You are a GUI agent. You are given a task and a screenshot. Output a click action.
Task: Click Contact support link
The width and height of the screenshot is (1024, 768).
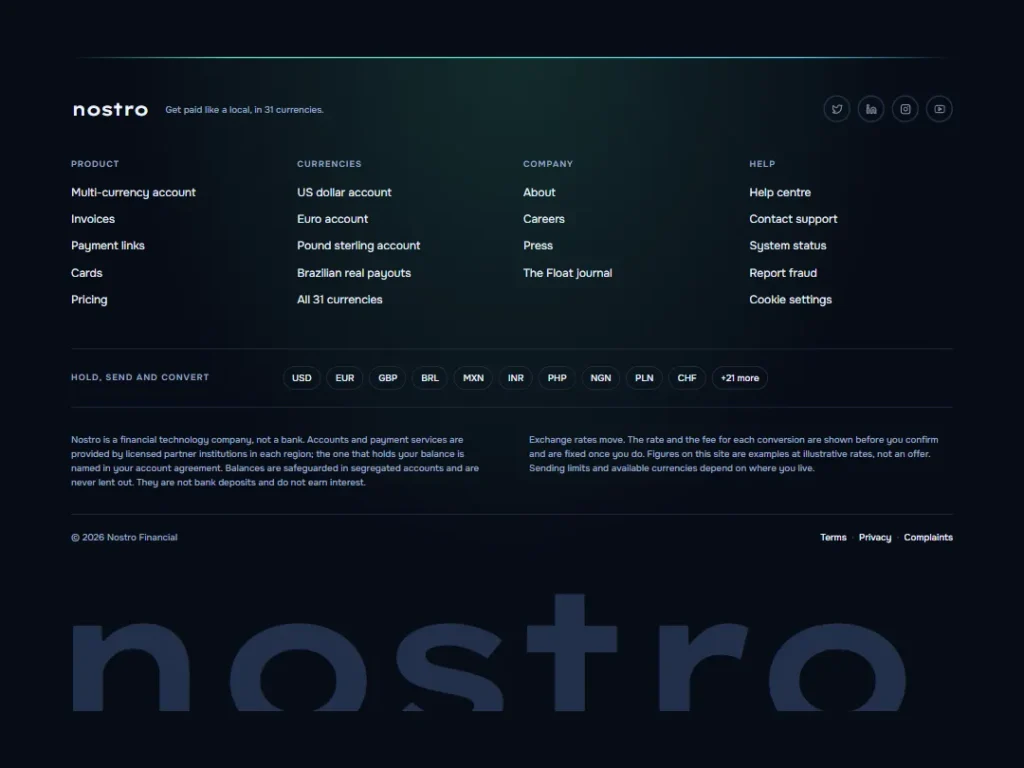793,219
